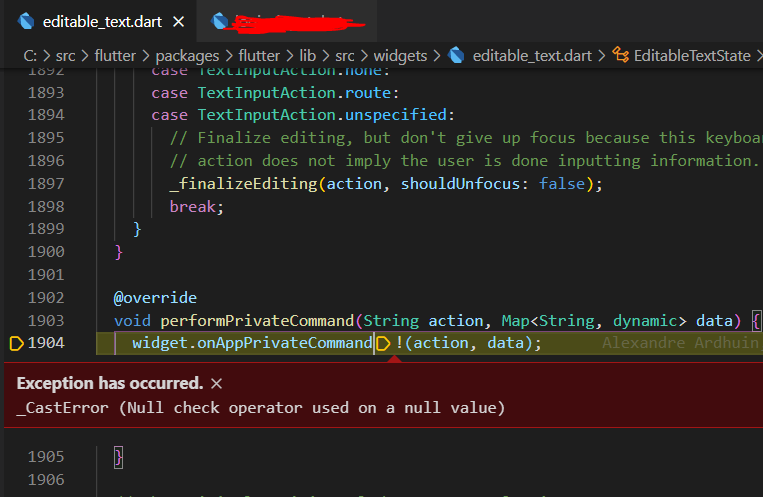Click the closing brace on line 1905
Screen dimensions: 763x497
click(118, 458)
